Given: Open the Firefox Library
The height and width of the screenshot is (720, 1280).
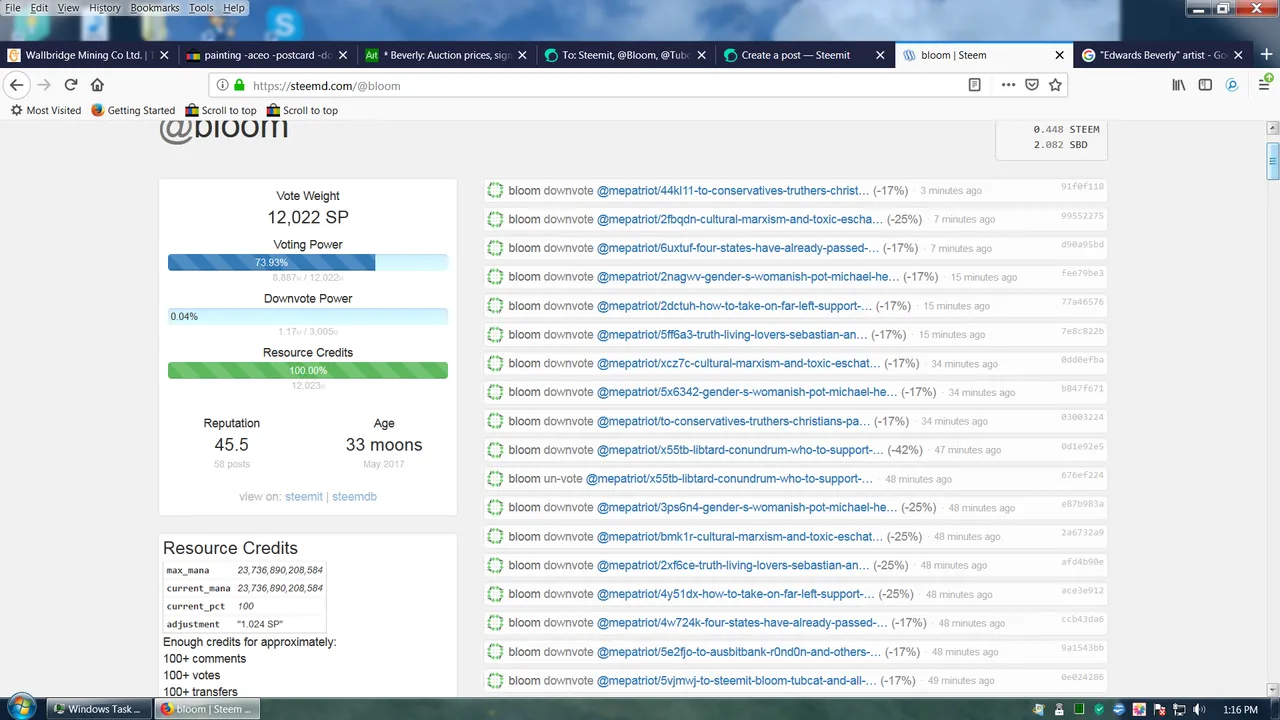Looking at the screenshot, I should (x=1179, y=85).
